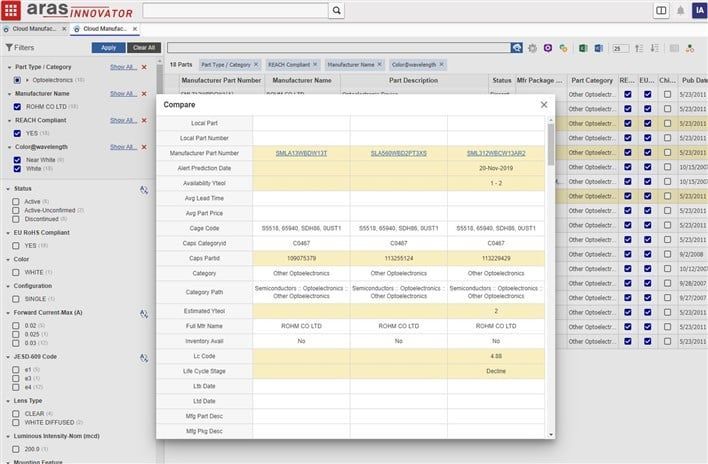
Task: Remove the REACH Compliant filter chip
Action: click(316, 64)
